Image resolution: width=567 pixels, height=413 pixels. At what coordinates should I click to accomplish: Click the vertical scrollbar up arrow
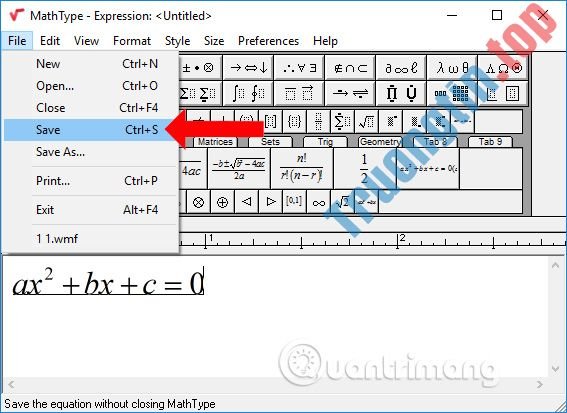(x=556, y=266)
